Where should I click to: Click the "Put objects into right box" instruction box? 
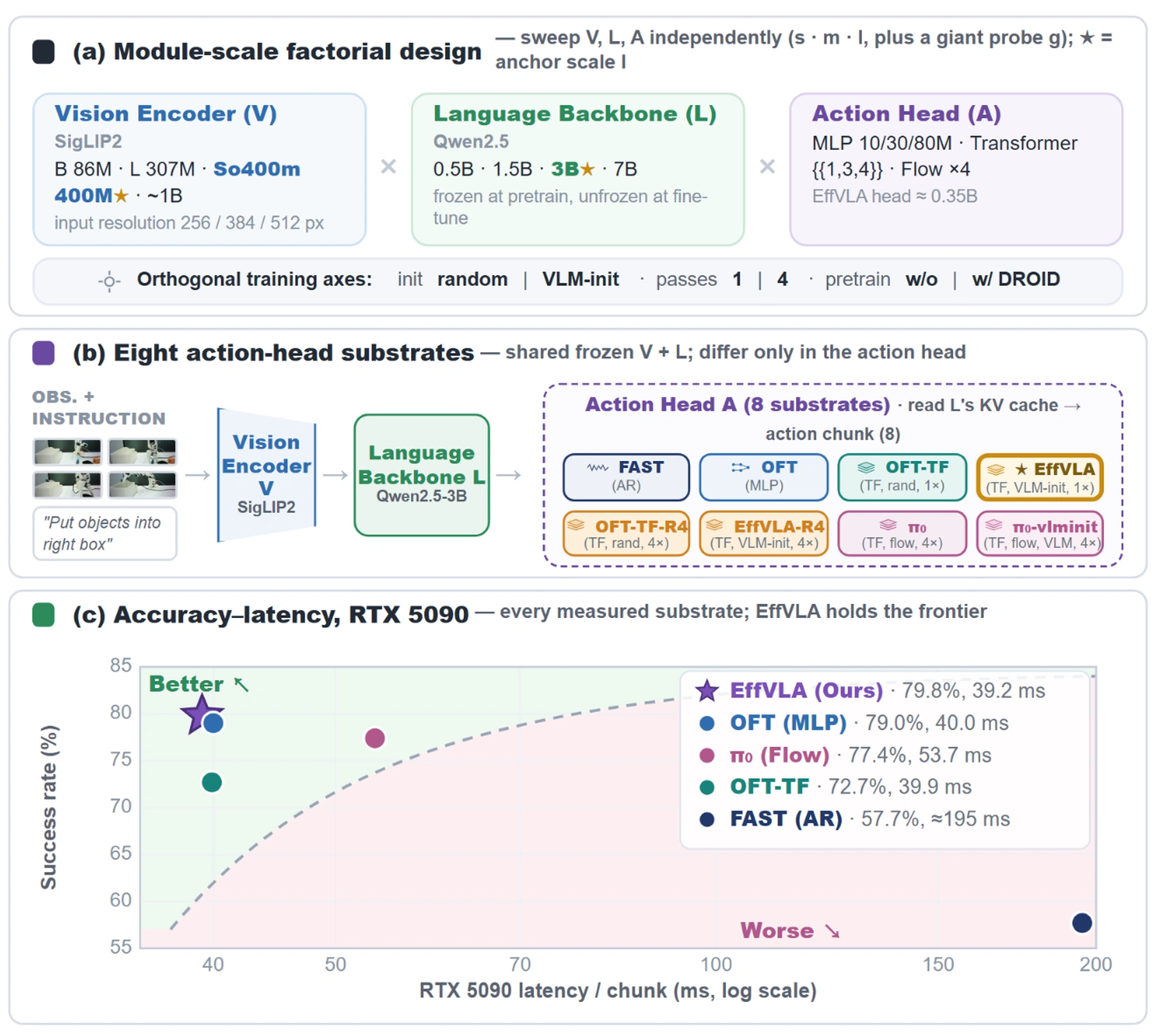(x=105, y=533)
